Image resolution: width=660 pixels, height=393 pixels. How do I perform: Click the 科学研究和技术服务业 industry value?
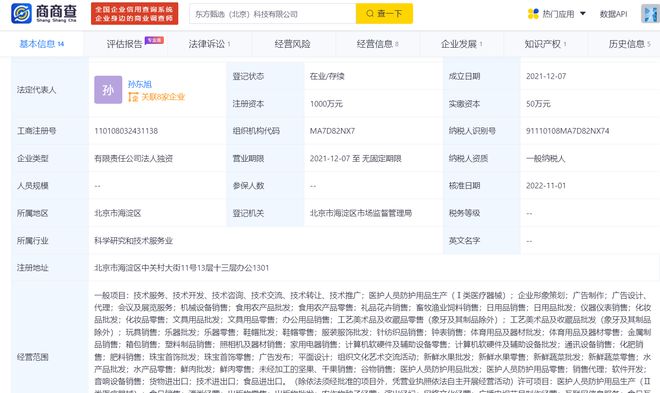pos(133,241)
